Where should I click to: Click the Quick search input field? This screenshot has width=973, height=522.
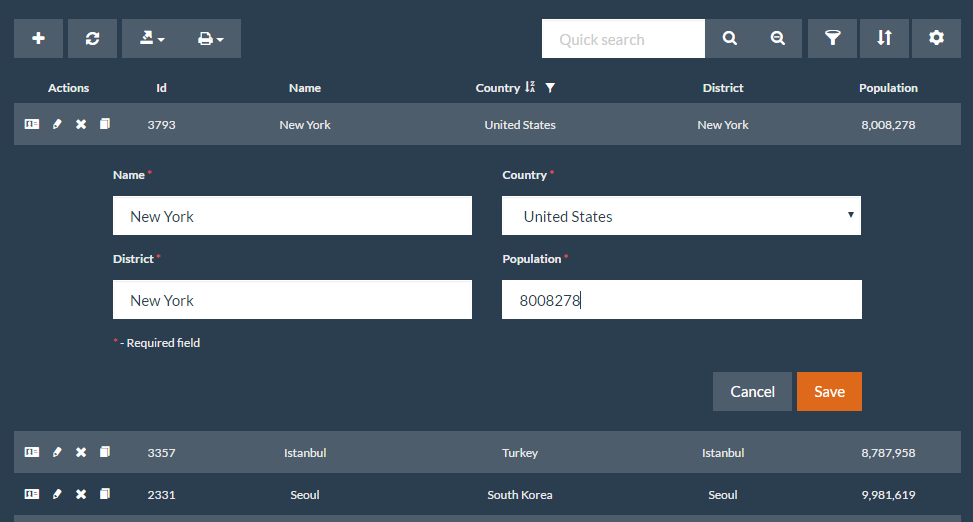pos(623,39)
